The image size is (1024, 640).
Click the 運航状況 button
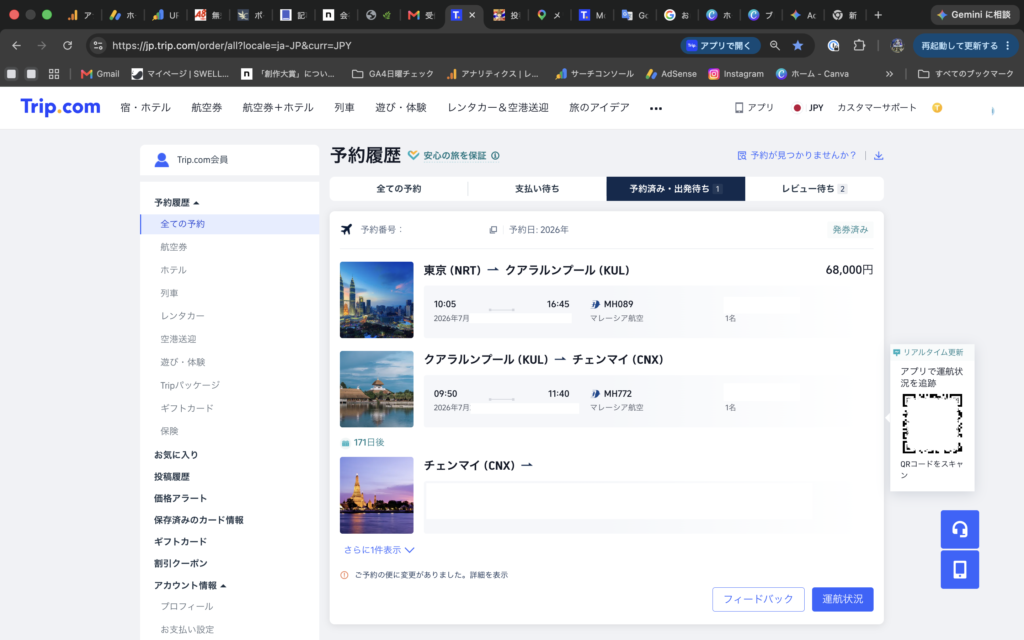click(842, 599)
